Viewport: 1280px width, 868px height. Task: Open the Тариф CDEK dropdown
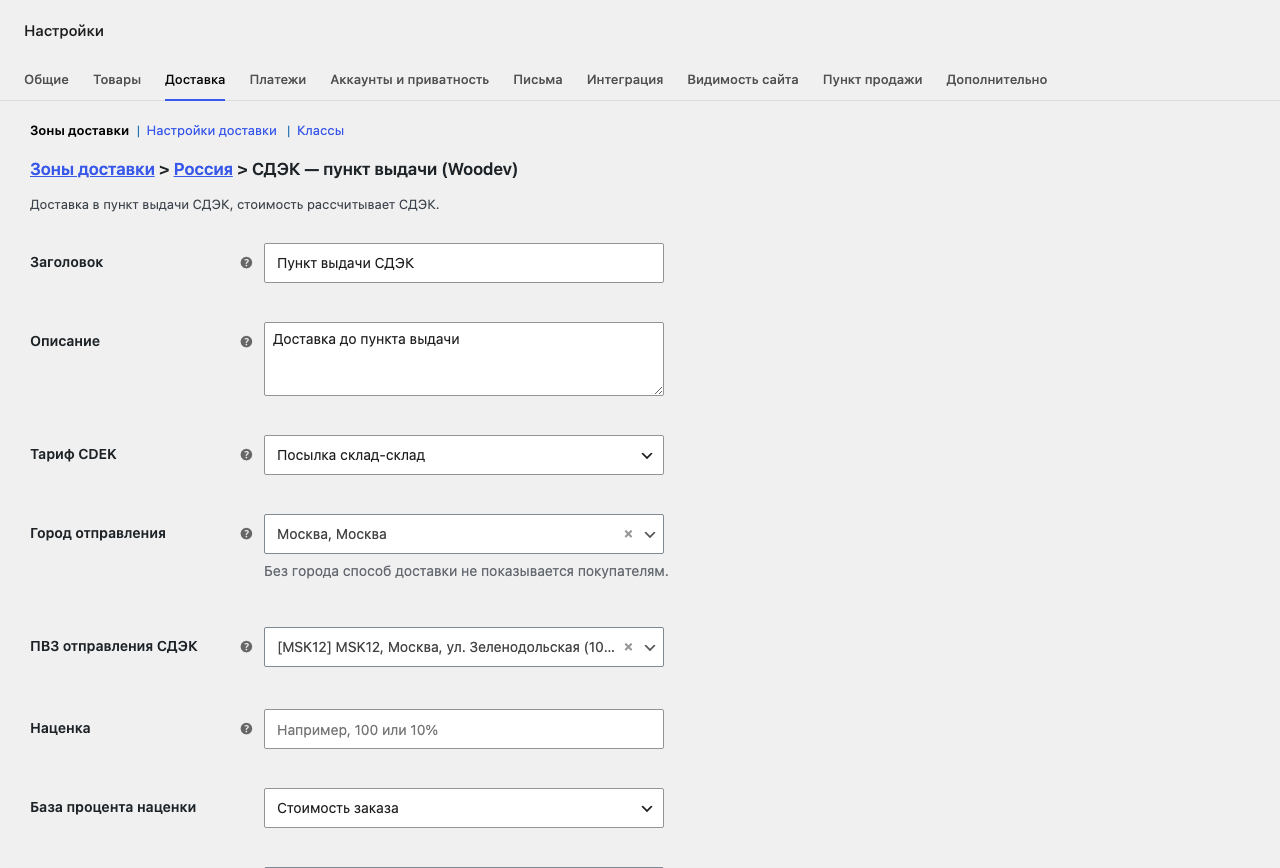[464, 455]
